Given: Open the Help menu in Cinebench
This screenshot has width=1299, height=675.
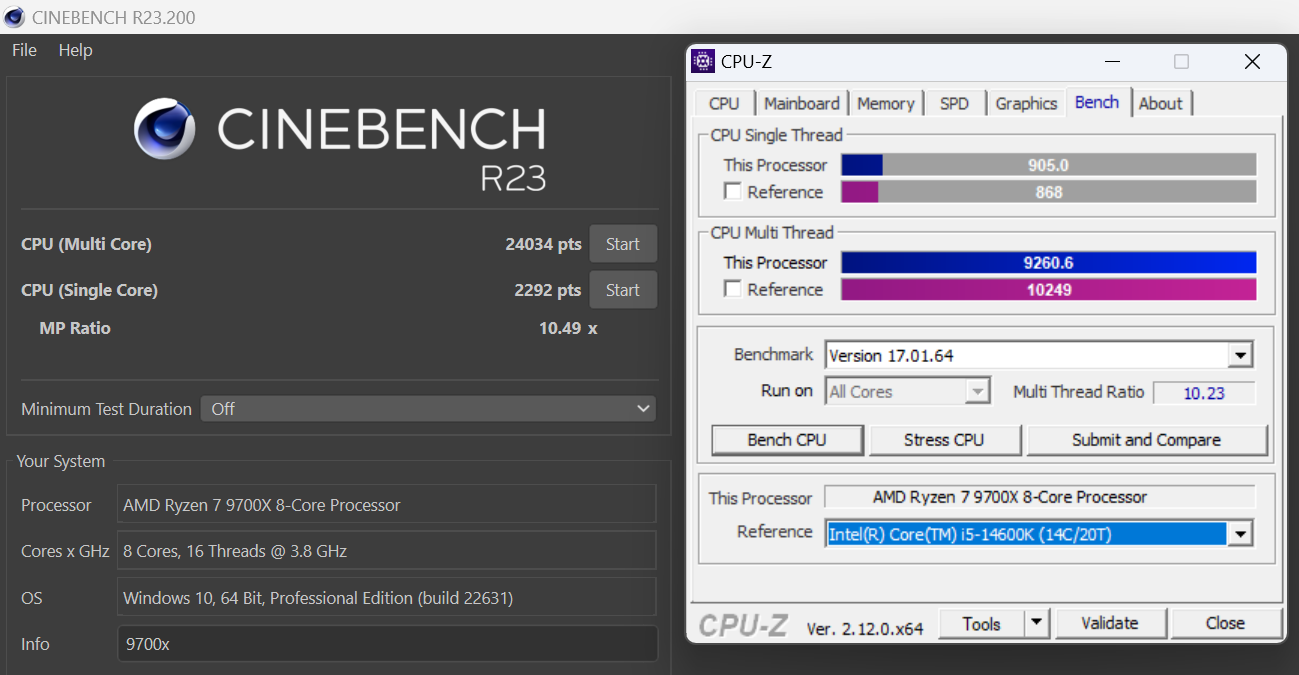Looking at the screenshot, I should coord(75,50).
